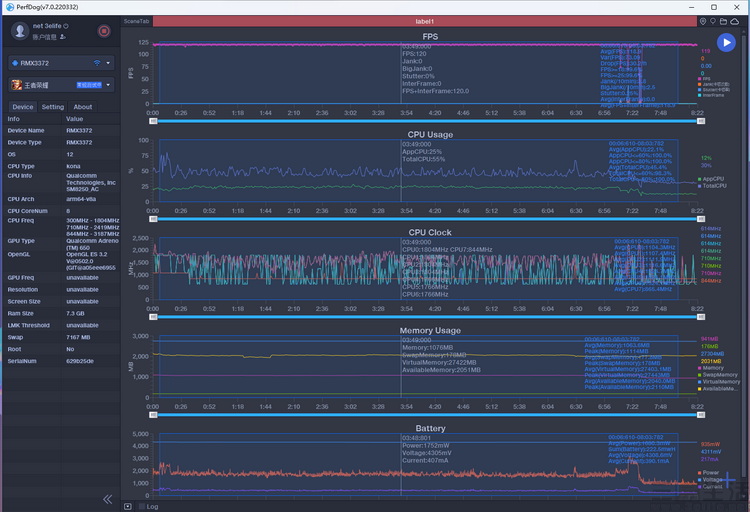Click the label1 red scene bar
The height and width of the screenshot is (512, 750).
(x=425, y=21)
